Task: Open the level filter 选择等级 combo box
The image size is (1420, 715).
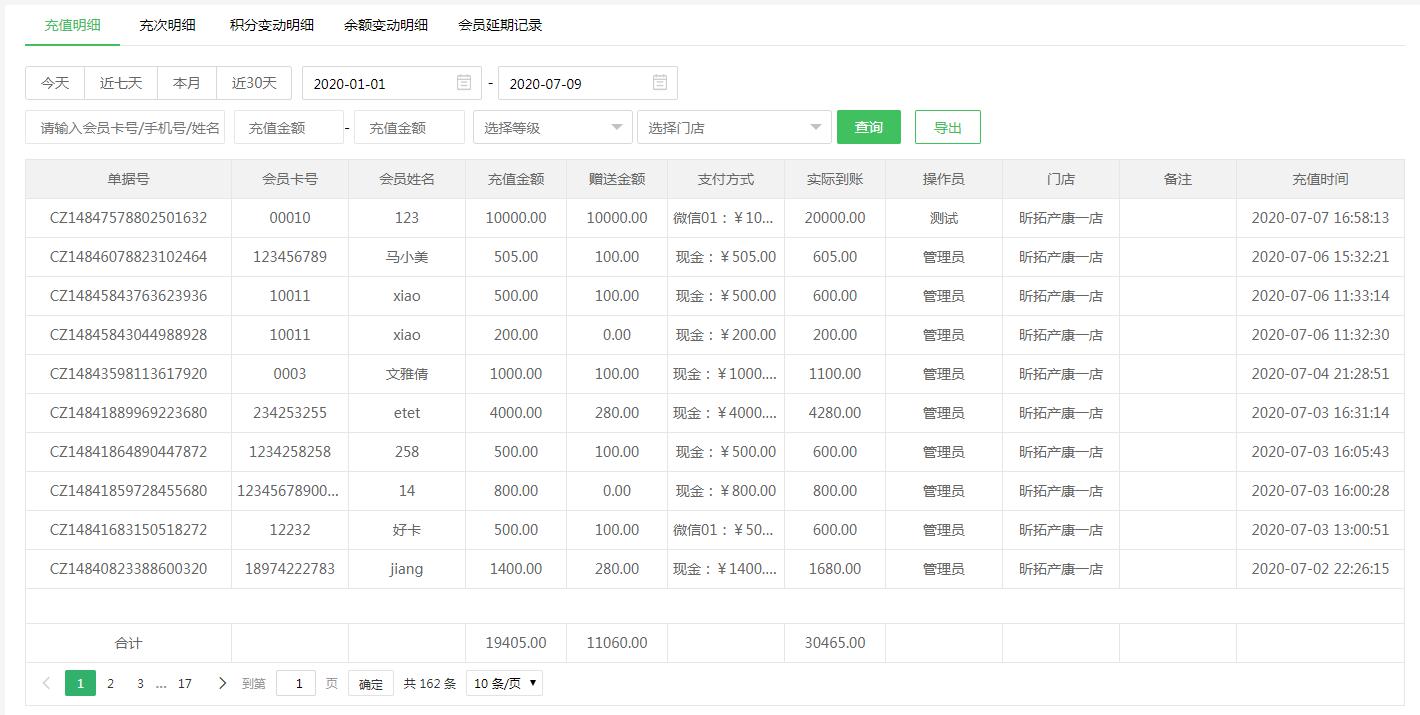Action: tap(550, 127)
